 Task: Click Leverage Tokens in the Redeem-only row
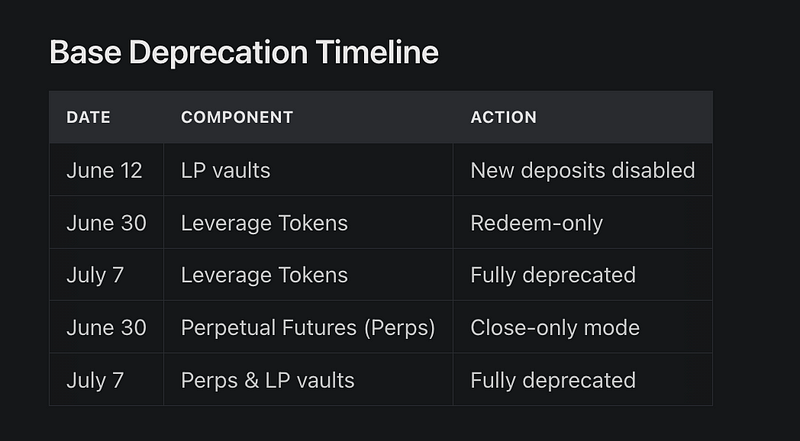pos(264,223)
